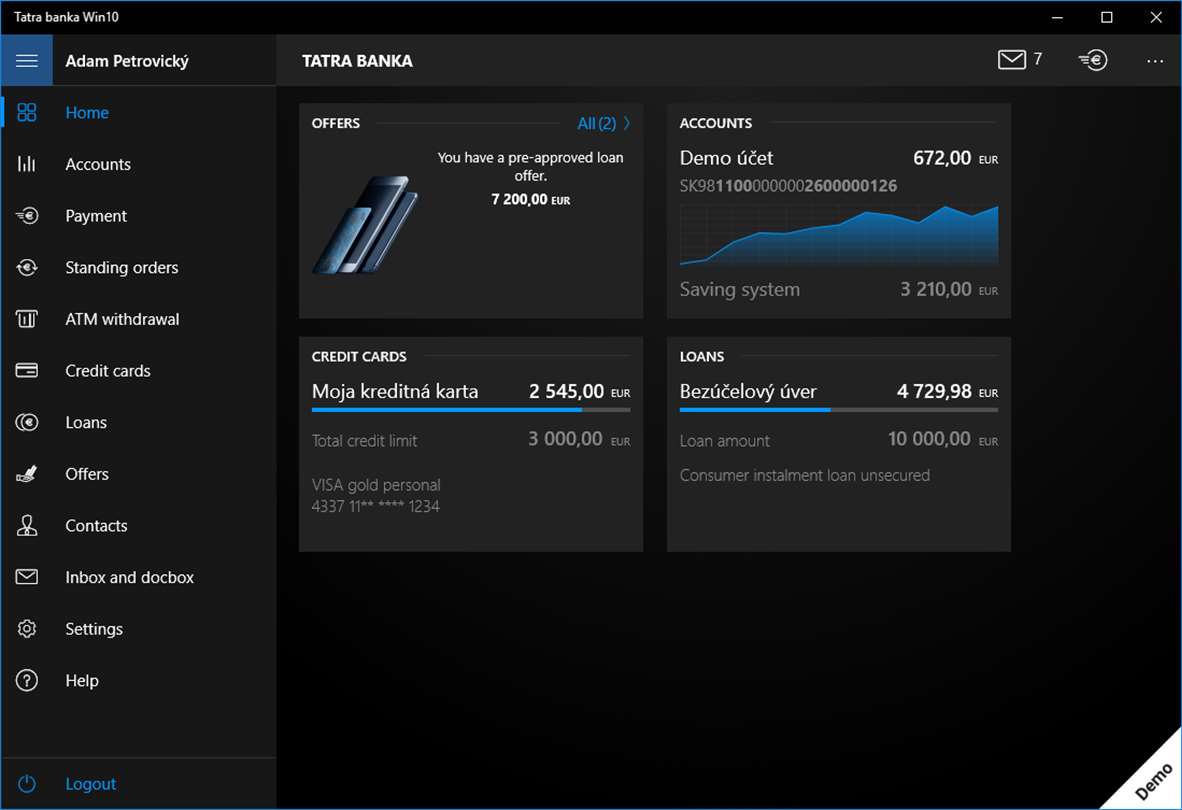Click the Loans euro coin icon
The height and width of the screenshot is (810, 1182).
(26, 423)
